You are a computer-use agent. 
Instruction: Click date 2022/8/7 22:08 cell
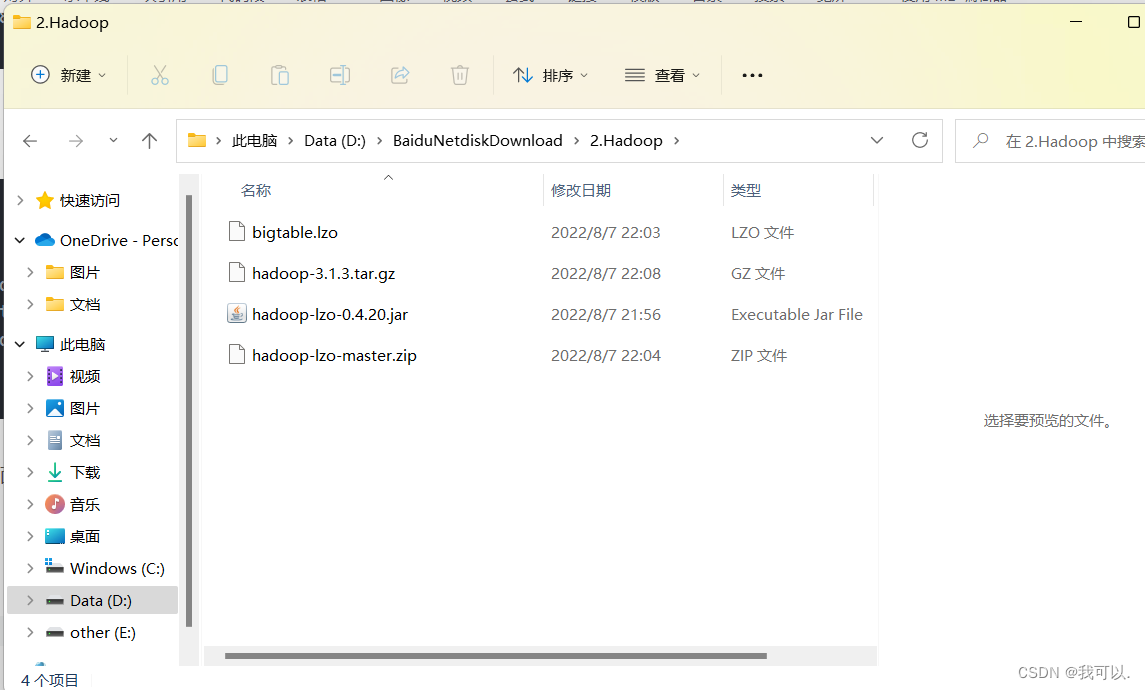coord(605,273)
